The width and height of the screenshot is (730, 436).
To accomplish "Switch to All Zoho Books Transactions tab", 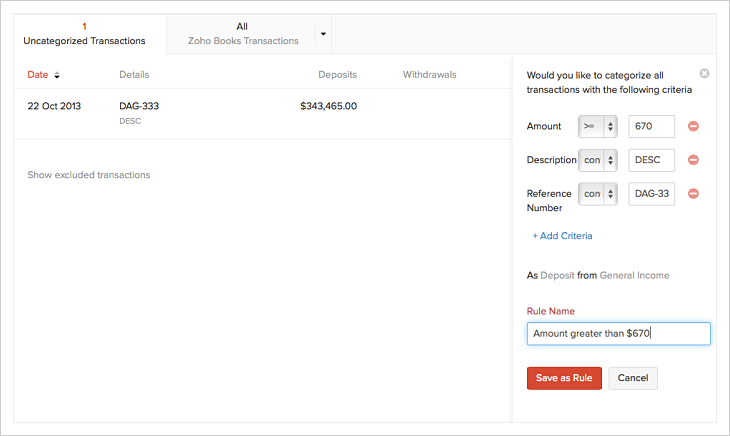I will tap(243, 34).
